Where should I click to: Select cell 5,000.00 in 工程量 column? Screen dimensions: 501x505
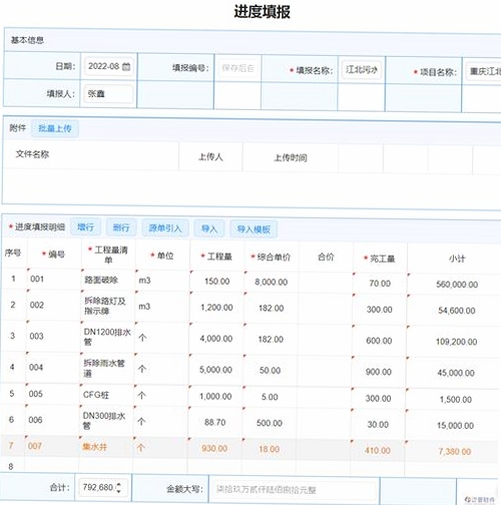click(x=216, y=370)
